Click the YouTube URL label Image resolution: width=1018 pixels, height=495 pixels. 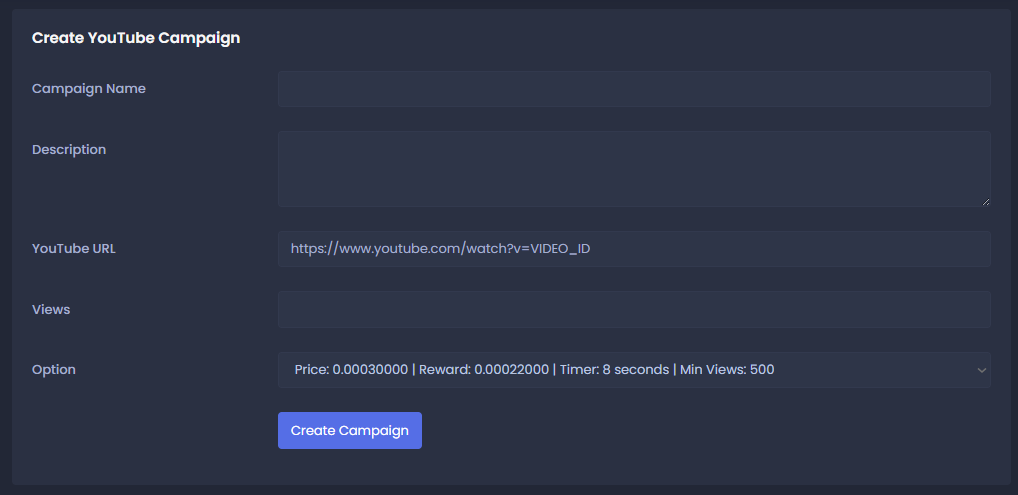click(x=74, y=249)
